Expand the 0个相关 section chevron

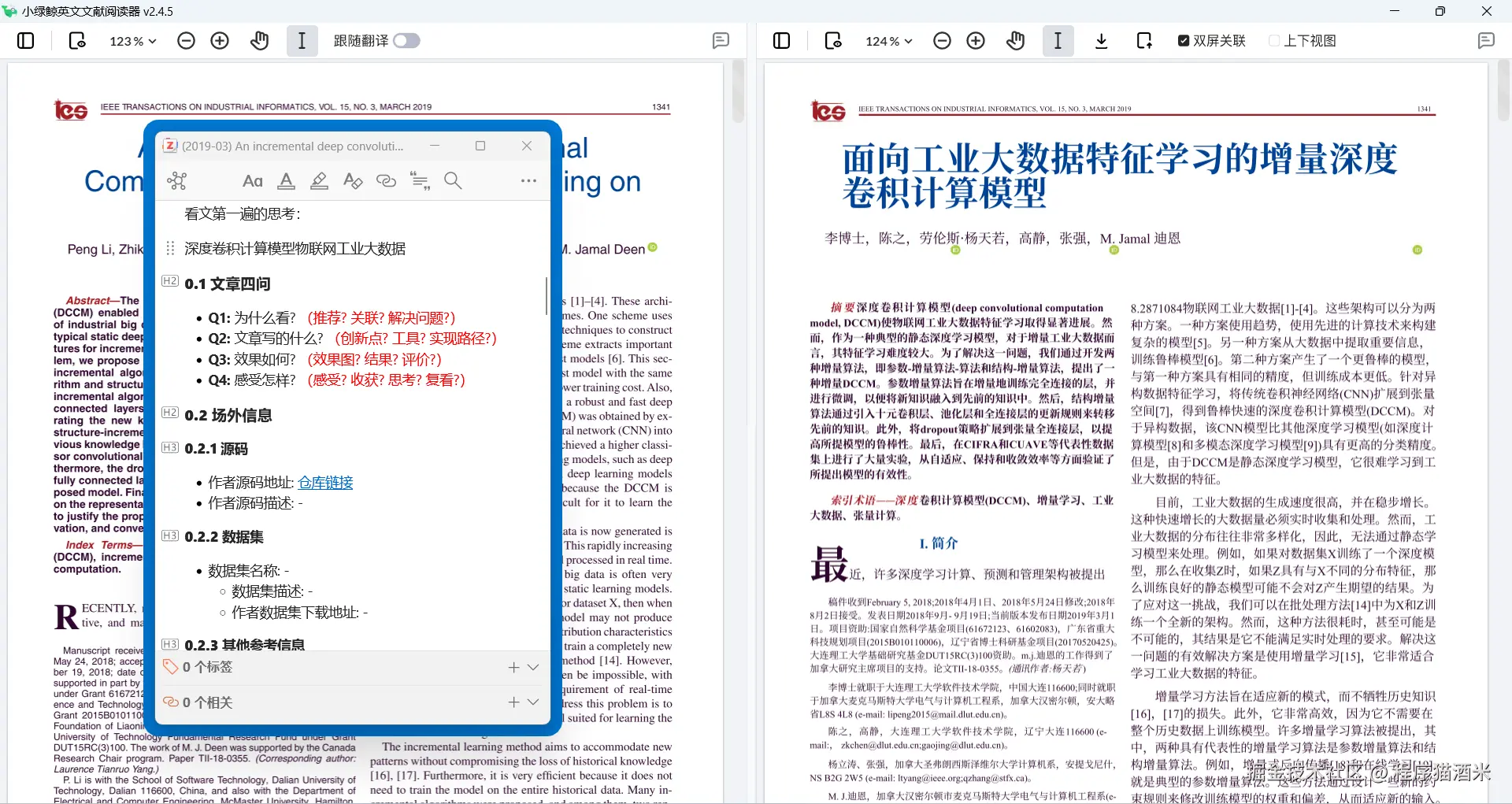(534, 702)
